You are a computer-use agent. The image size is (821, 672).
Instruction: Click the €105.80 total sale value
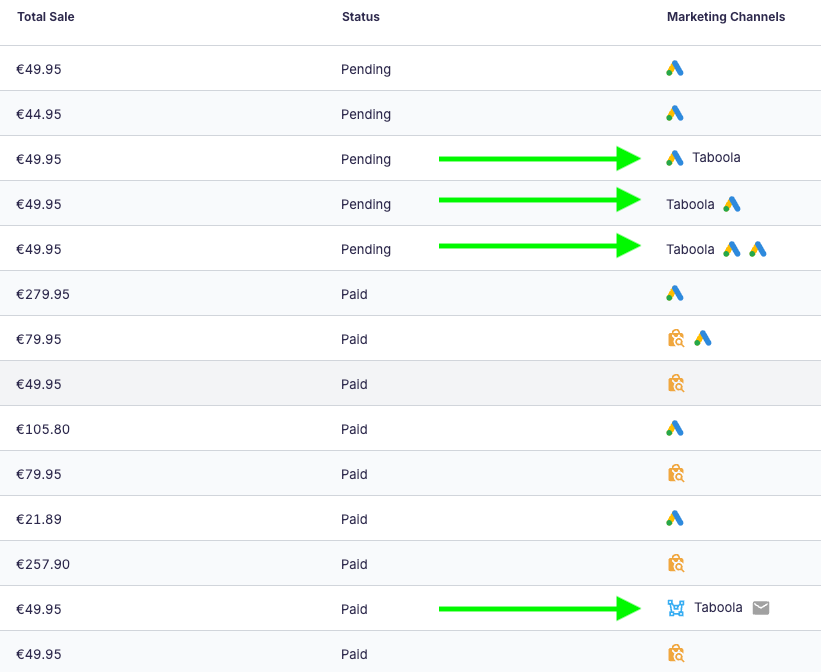pyautogui.click(x=43, y=429)
